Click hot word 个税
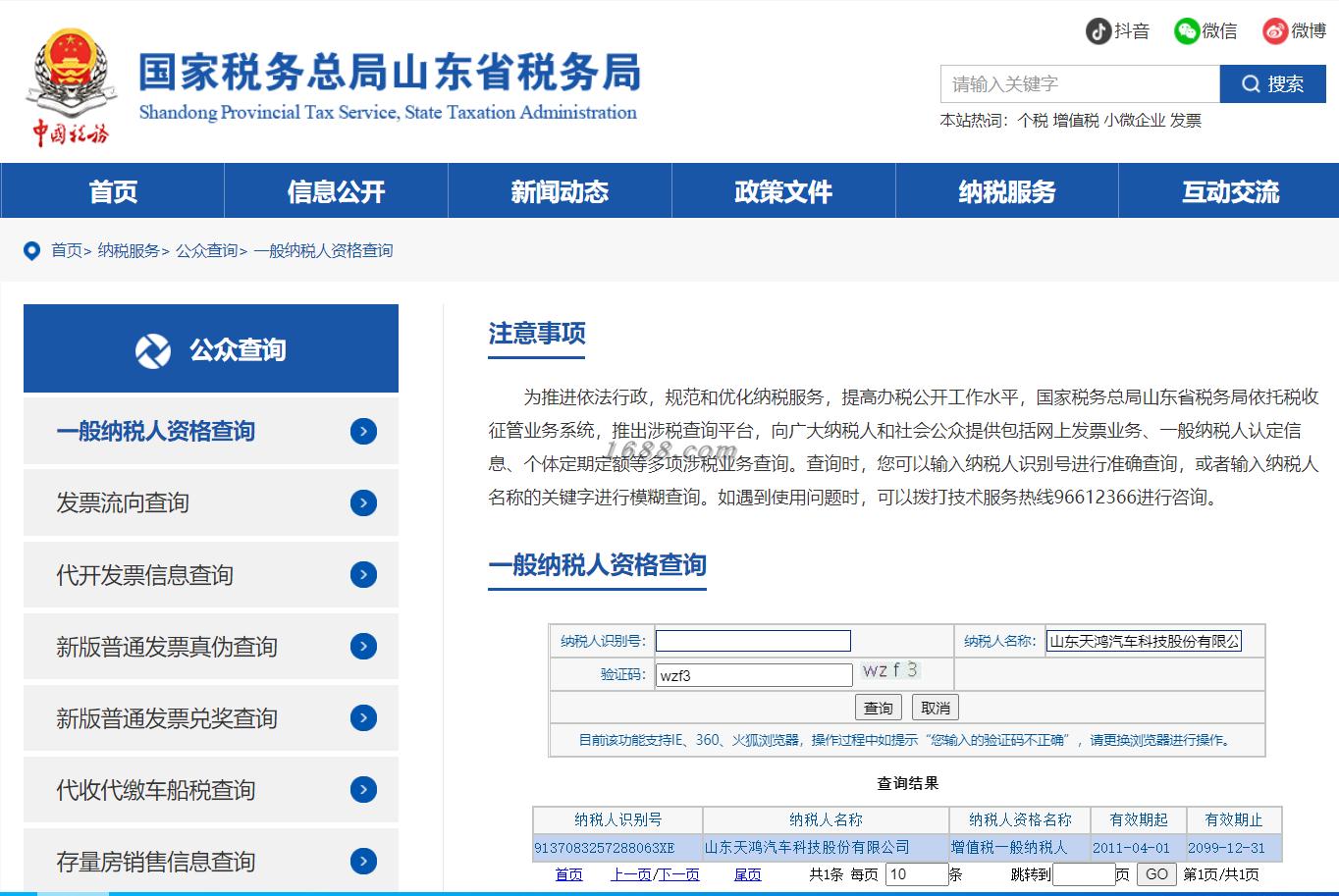This screenshot has width=1339, height=896. 1033,121
